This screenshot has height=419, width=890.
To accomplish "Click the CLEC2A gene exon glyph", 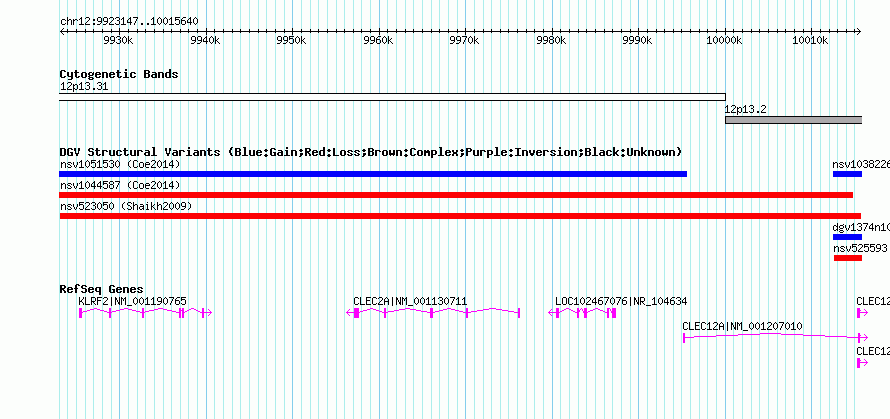I will [433, 313].
